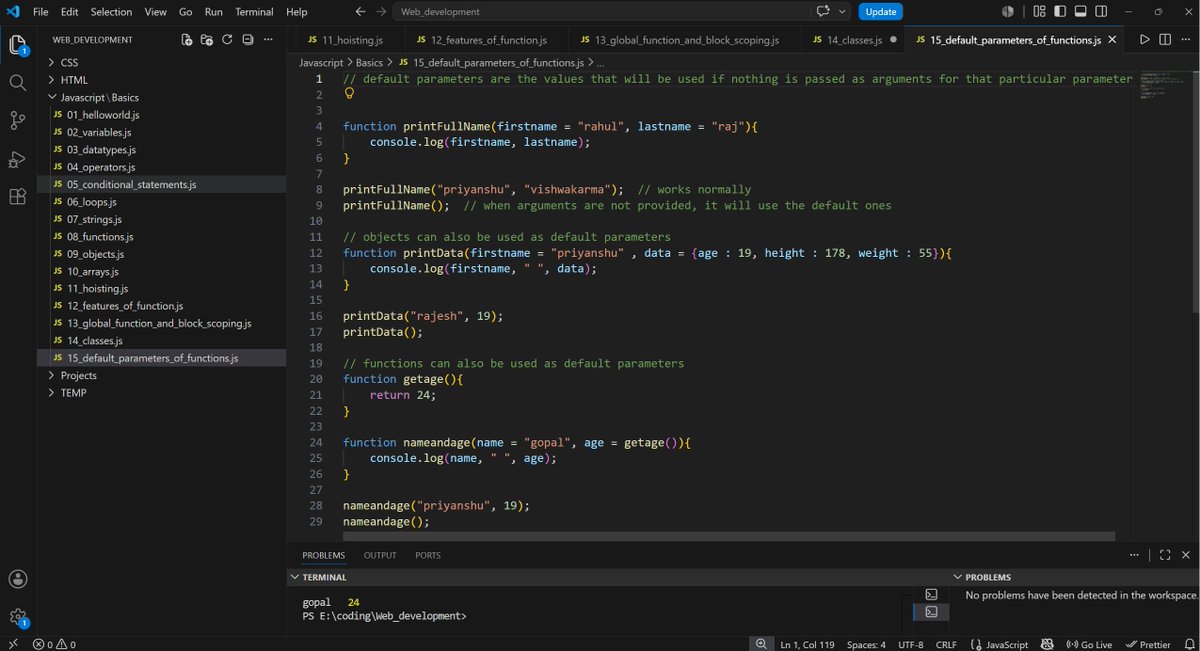
Task: Click Ln 1, Col 119 cursor position
Action: [805, 644]
